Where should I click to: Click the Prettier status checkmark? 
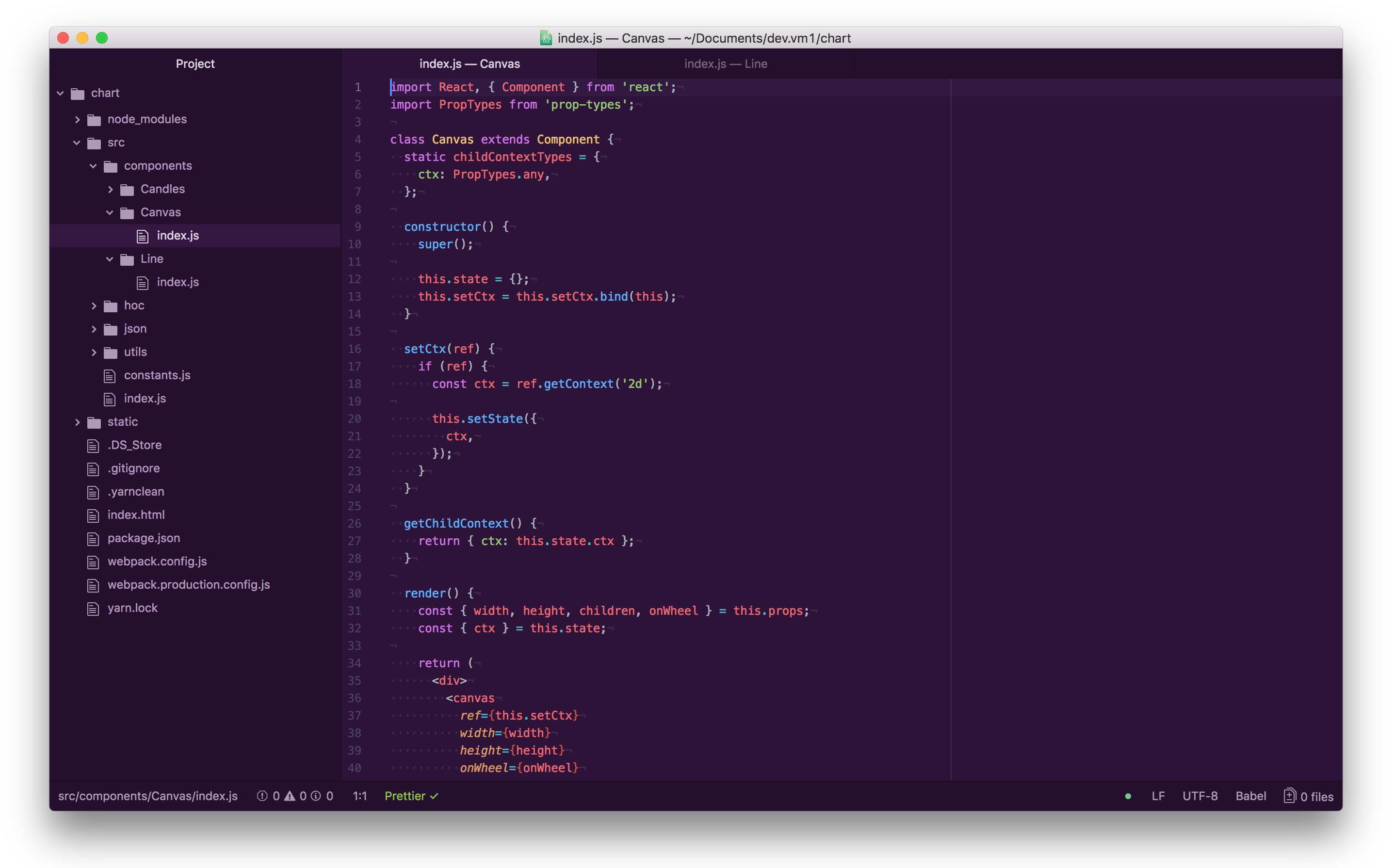click(x=435, y=796)
